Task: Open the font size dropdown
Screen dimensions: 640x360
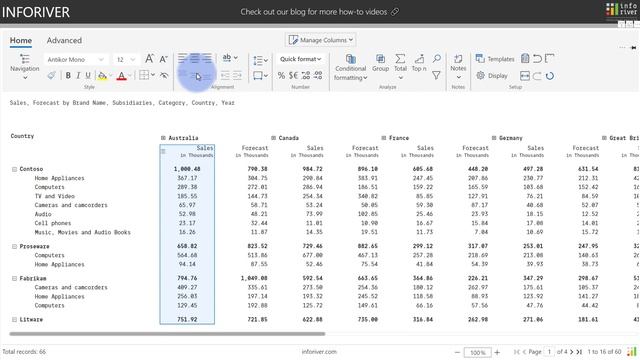Action: point(126,60)
